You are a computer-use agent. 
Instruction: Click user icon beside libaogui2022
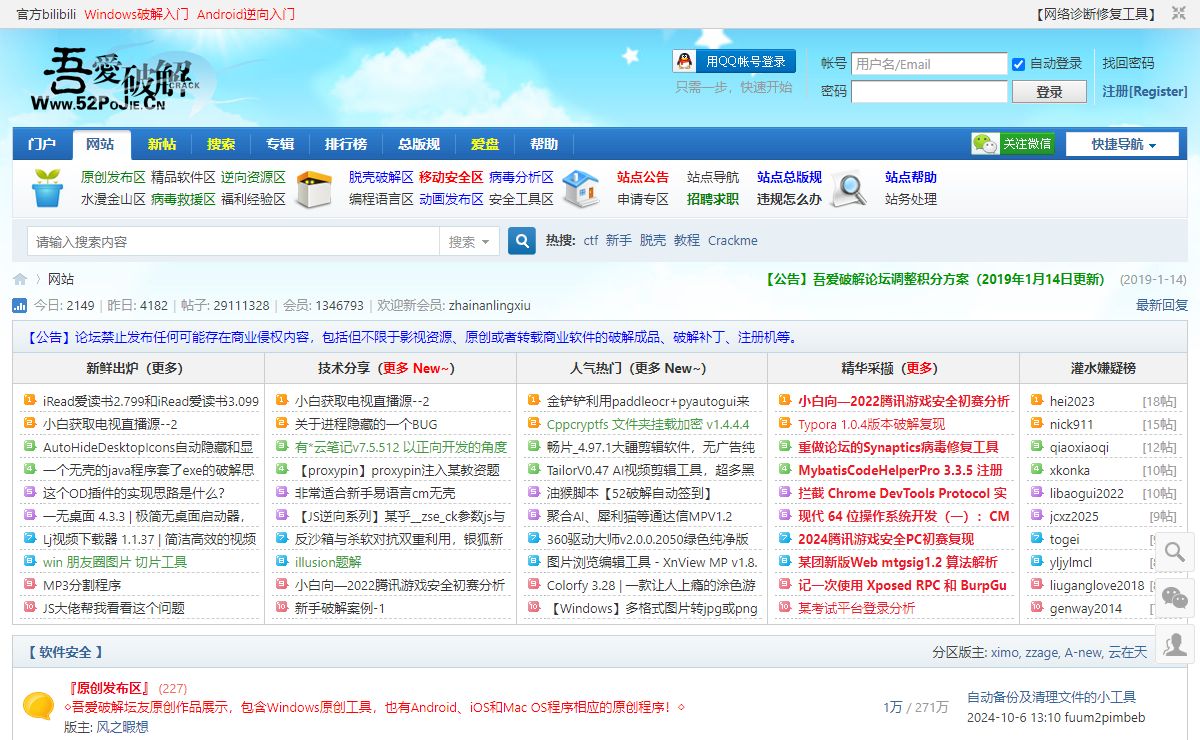(1037, 493)
